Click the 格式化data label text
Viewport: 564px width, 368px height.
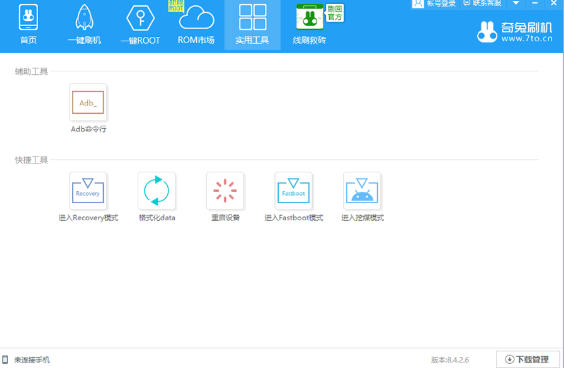coord(157,218)
